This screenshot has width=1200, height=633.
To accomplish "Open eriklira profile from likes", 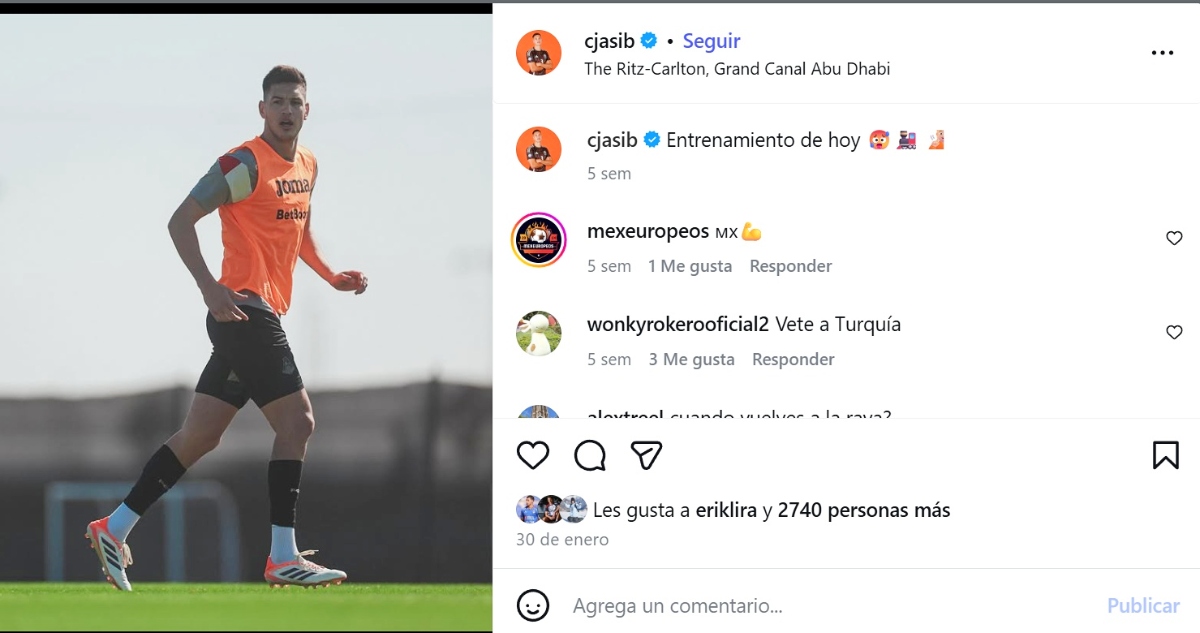I will pyautogui.click(x=726, y=510).
